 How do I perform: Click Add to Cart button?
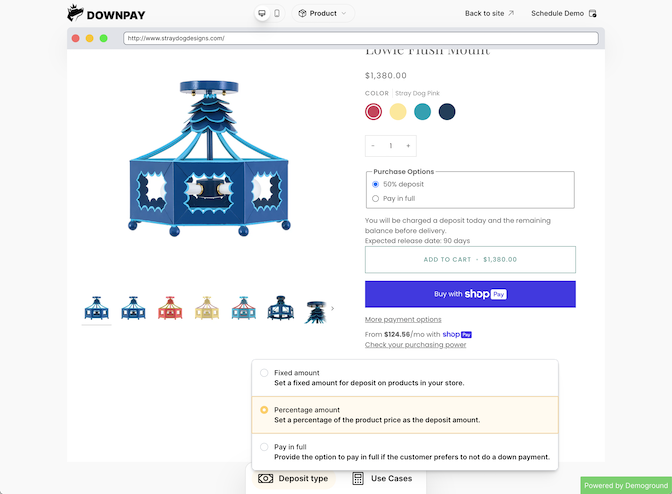pyautogui.click(x=470, y=260)
